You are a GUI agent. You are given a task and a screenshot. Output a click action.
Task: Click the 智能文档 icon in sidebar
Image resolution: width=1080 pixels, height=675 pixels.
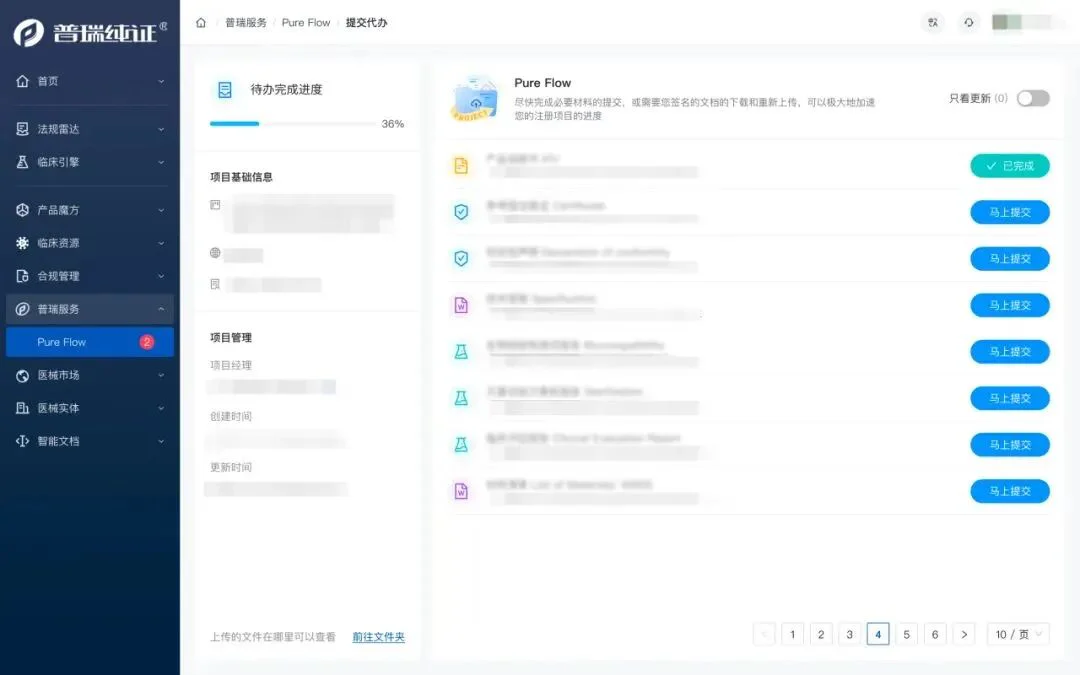point(23,442)
